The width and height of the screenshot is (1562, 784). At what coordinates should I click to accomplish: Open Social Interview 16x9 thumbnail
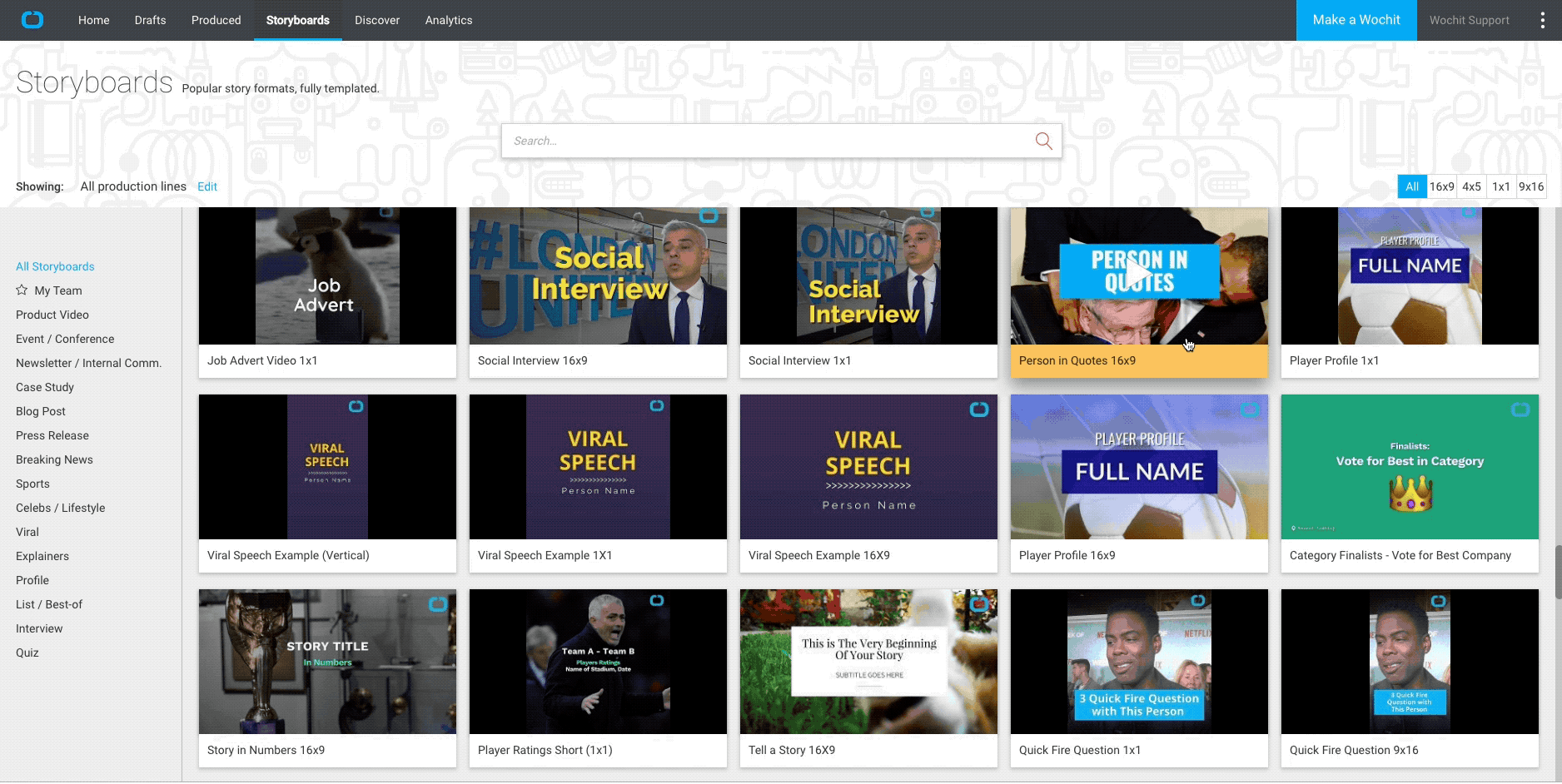tap(598, 275)
